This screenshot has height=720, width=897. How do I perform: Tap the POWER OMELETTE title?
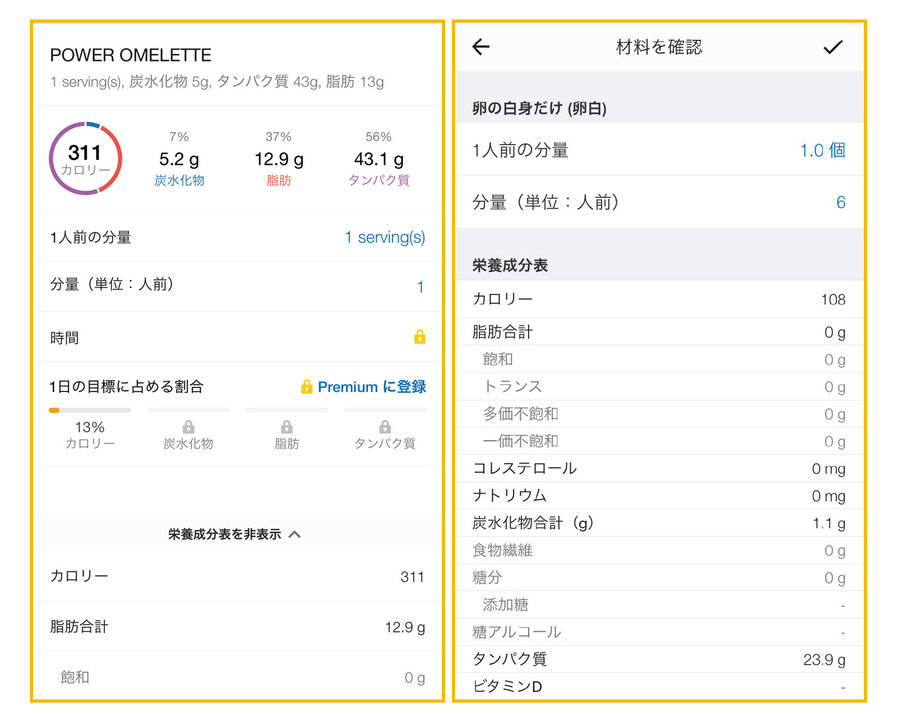131,55
